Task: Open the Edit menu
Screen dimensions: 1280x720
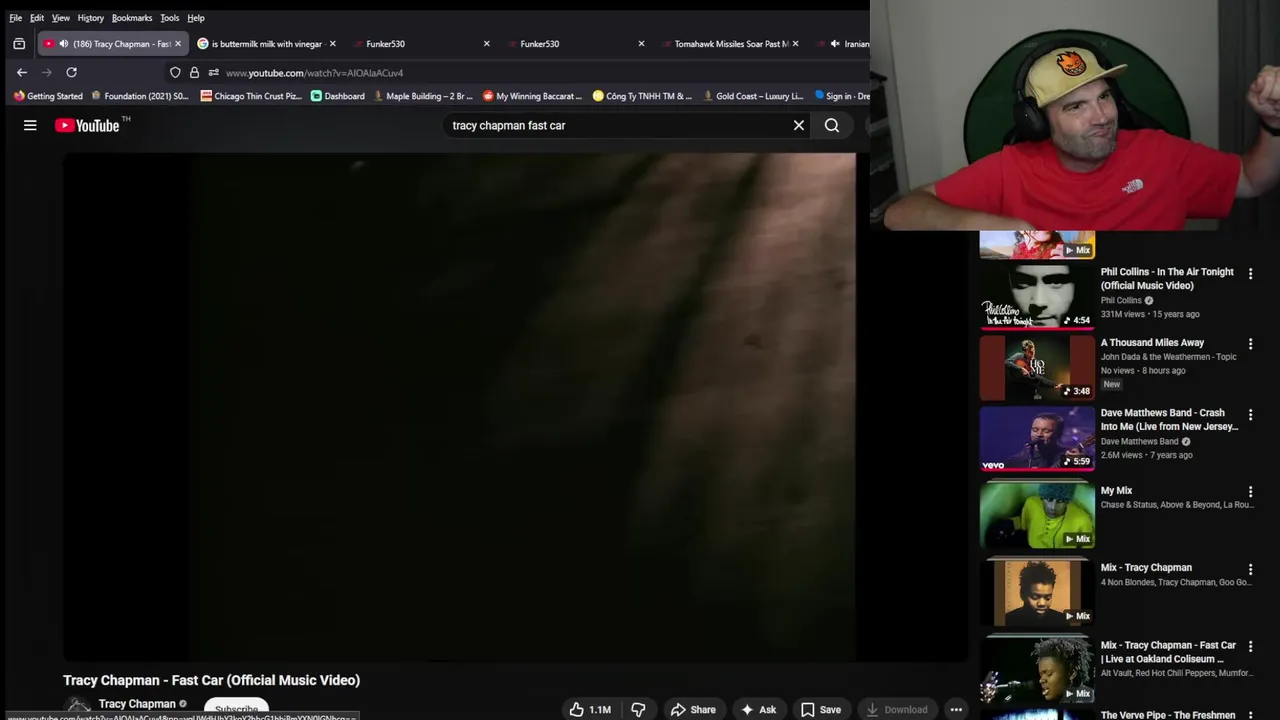Action: point(37,18)
